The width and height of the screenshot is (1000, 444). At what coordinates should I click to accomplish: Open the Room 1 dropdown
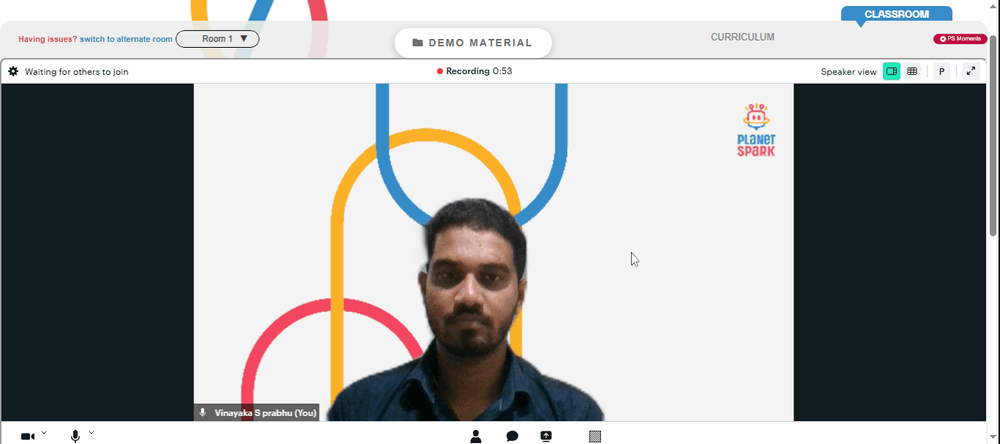pyautogui.click(x=217, y=39)
